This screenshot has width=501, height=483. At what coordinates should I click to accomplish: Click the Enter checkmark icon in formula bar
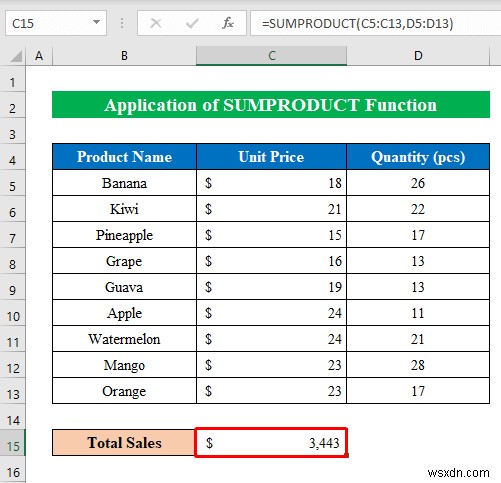coord(192,23)
